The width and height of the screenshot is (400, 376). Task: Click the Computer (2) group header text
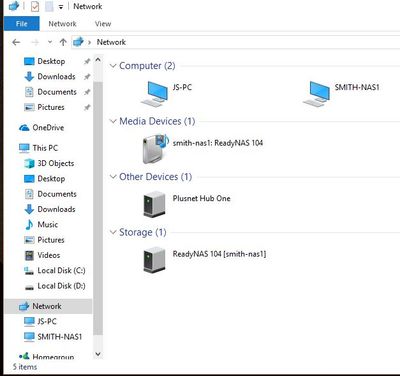147,66
